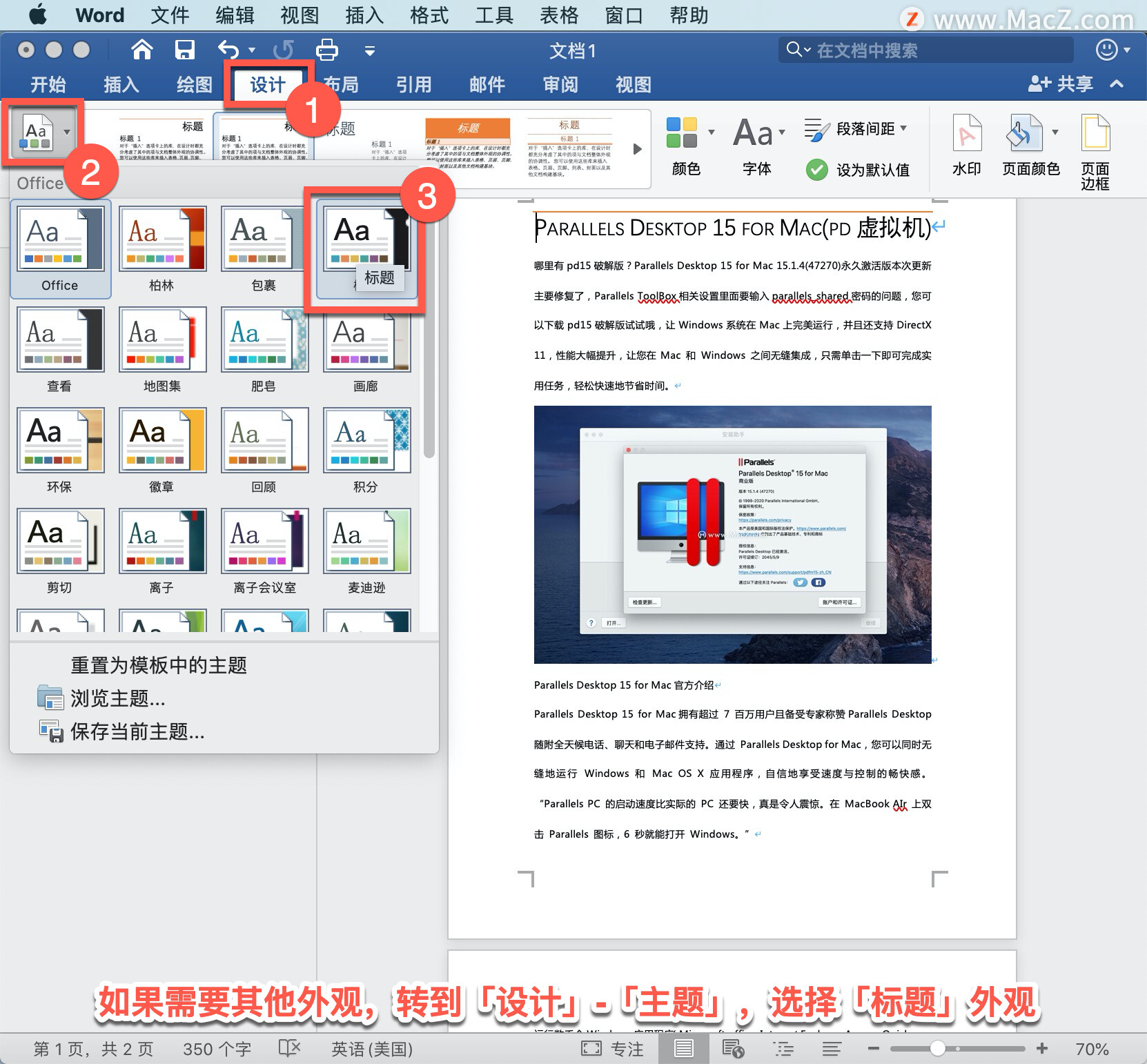Click 浏览主题... browse themes
This screenshot has height=1064, width=1147.
point(117,698)
